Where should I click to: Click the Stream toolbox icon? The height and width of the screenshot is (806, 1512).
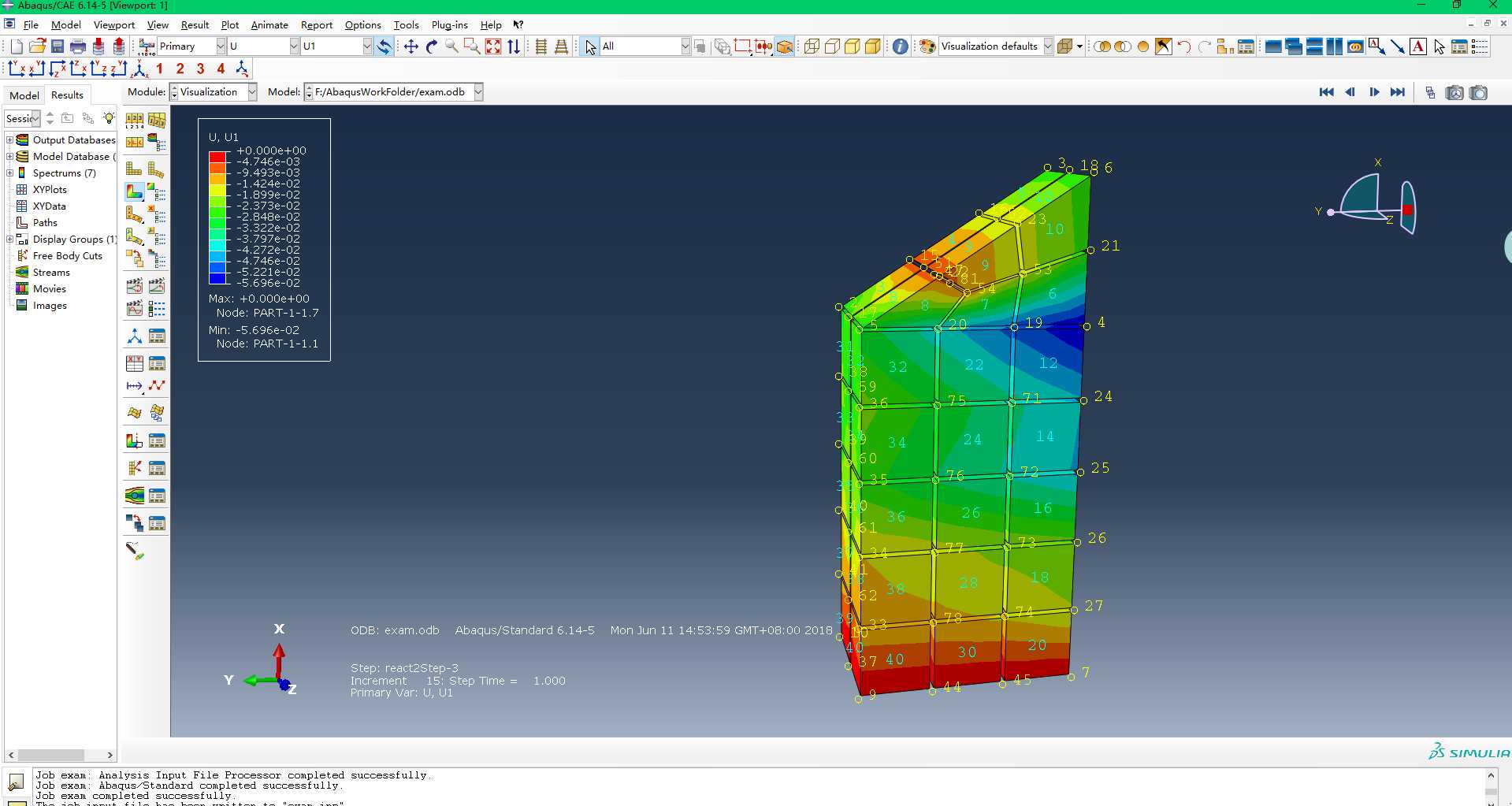click(x=135, y=496)
